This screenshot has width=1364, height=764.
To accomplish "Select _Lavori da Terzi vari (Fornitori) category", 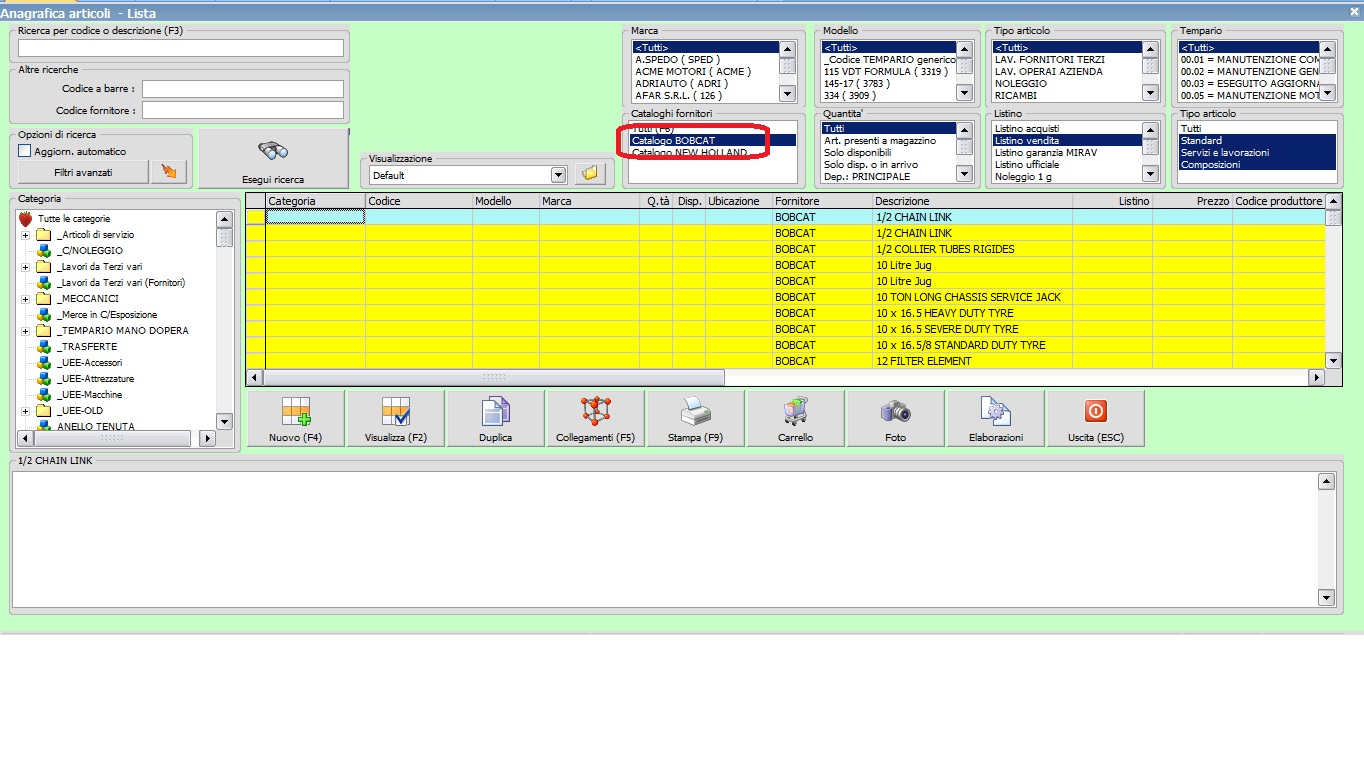I will tap(121, 283).
